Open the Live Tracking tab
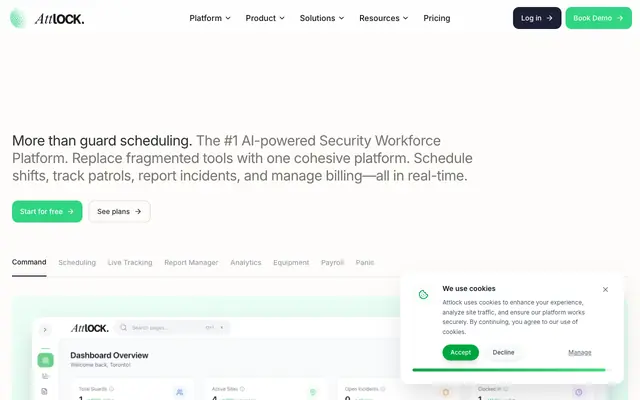The image size is (640, 400). [x=130, y=262]
